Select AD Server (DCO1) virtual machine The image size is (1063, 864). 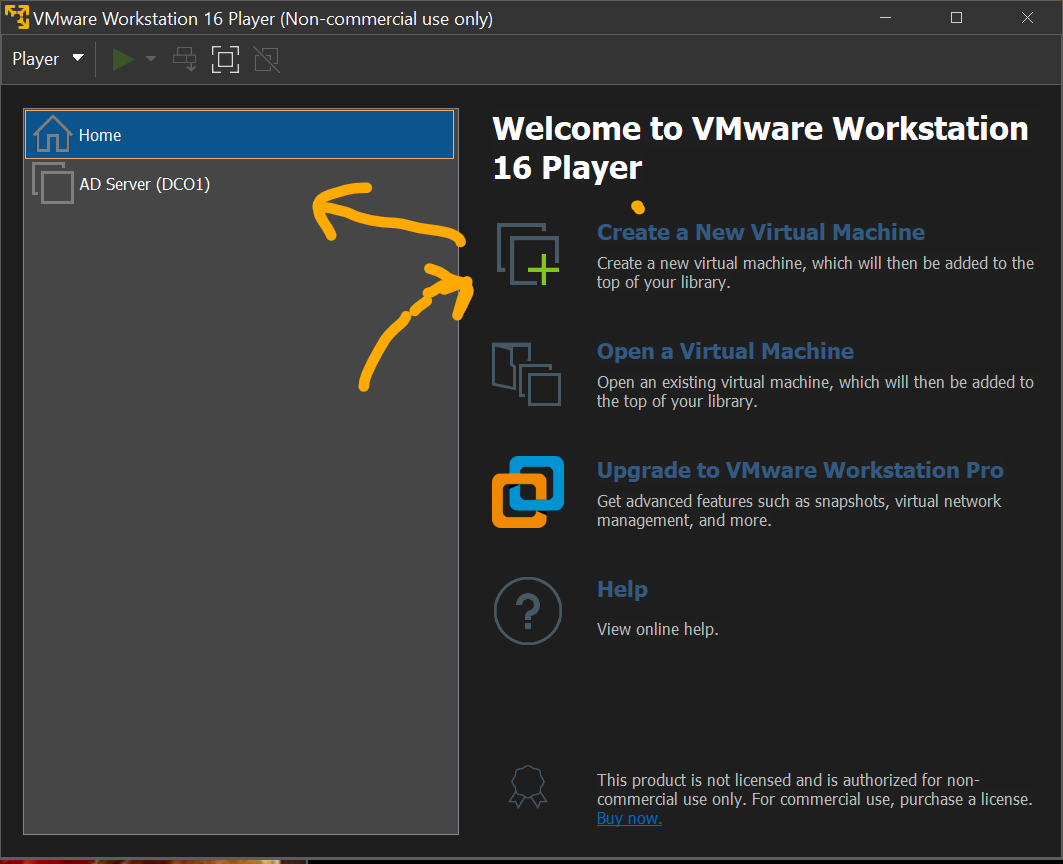click(x=239, y=184)
